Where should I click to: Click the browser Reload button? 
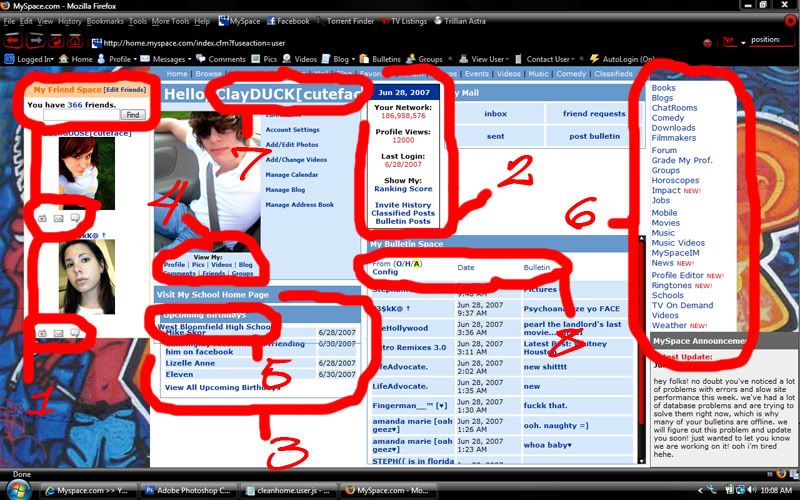click(x=56, y=40)
